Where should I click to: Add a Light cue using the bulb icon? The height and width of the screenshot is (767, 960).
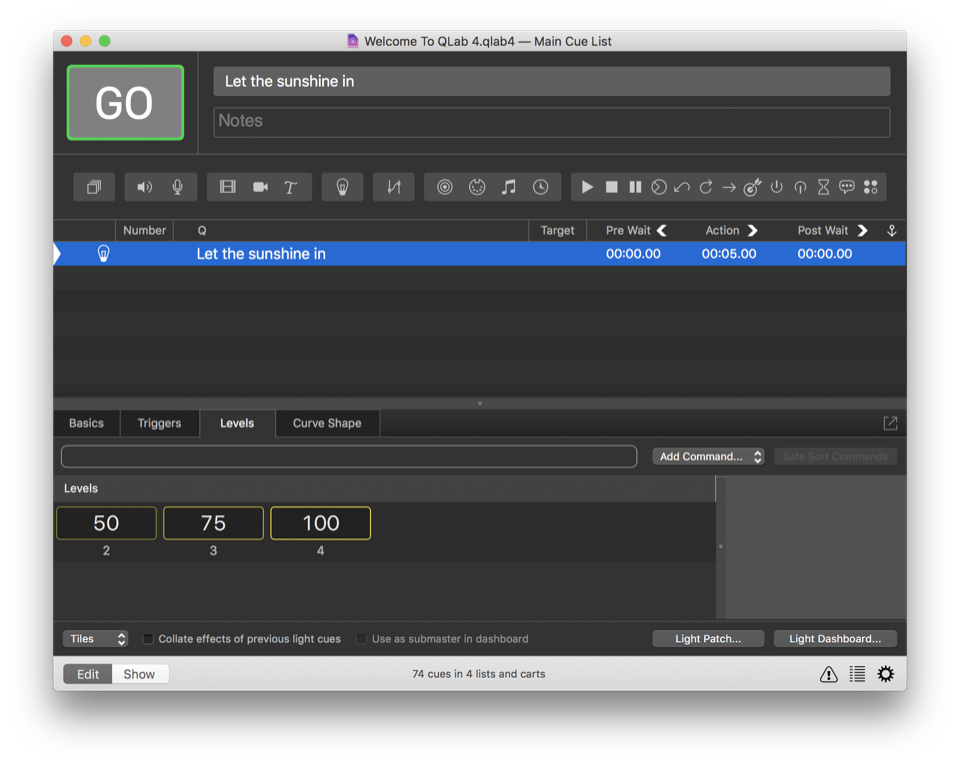click(x=342, y=187)
